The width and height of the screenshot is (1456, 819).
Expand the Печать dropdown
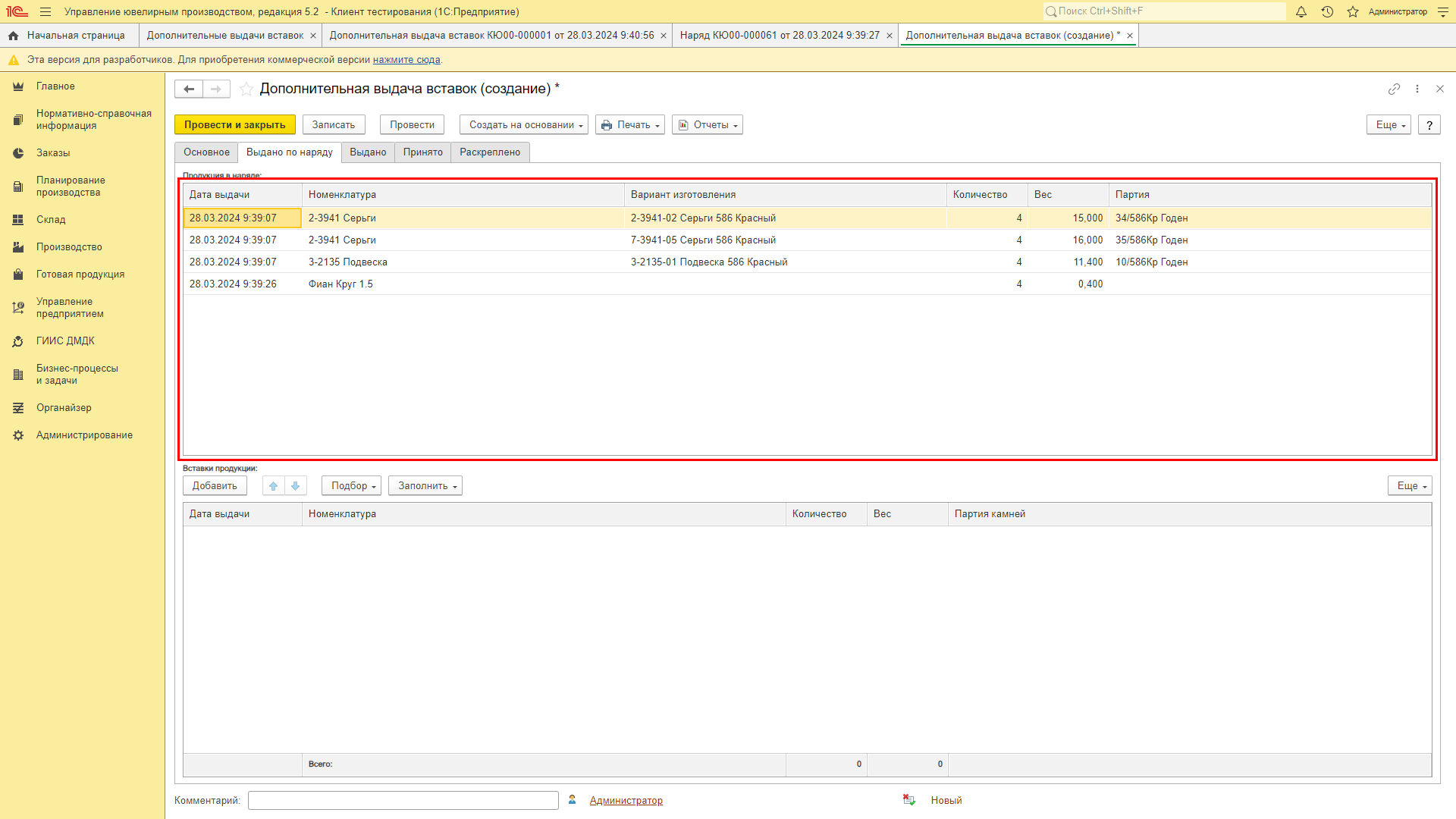[630, 125]
